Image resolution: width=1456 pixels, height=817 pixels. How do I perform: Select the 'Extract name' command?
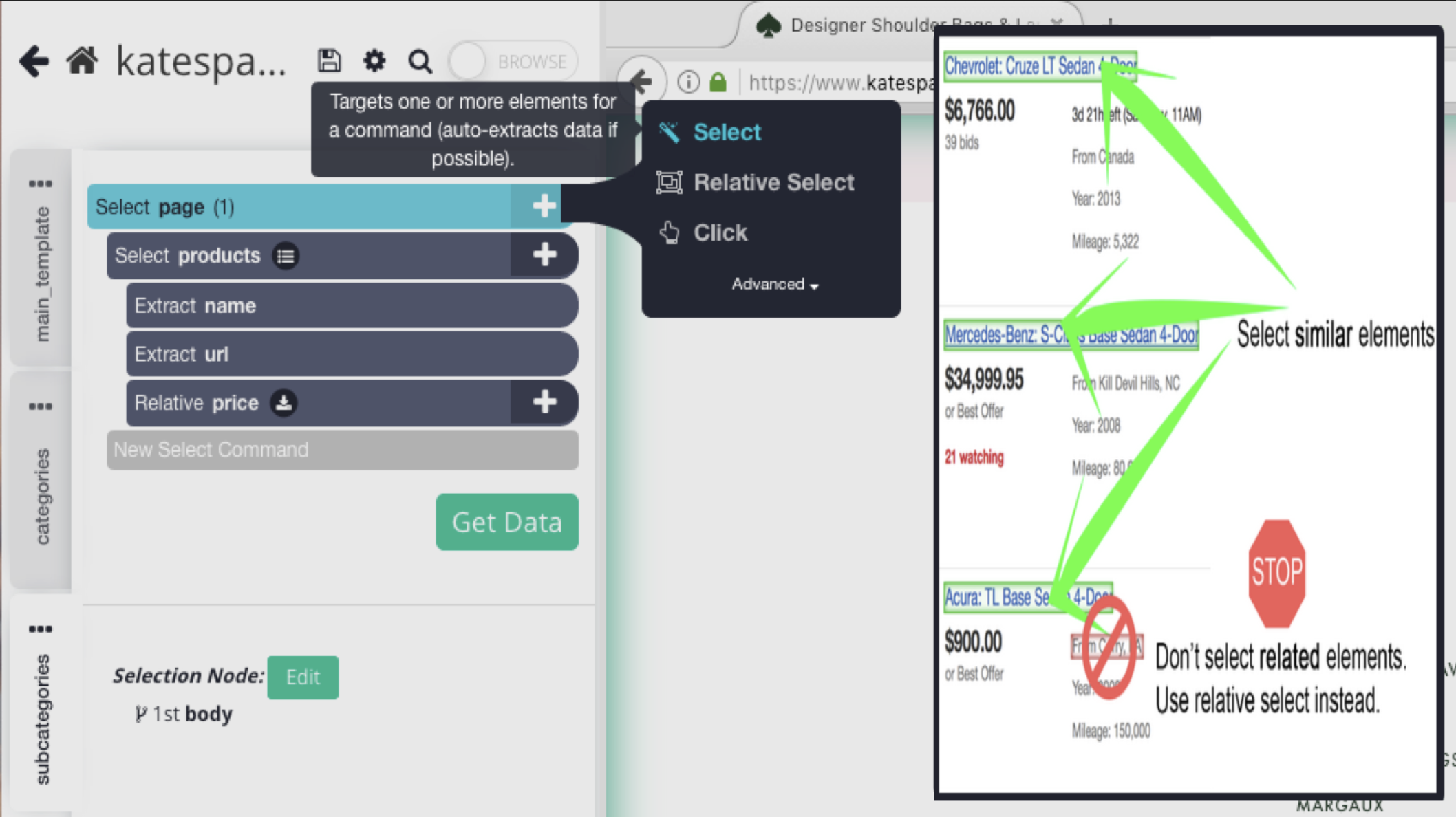pyautogui.click(x=352, y=305)
